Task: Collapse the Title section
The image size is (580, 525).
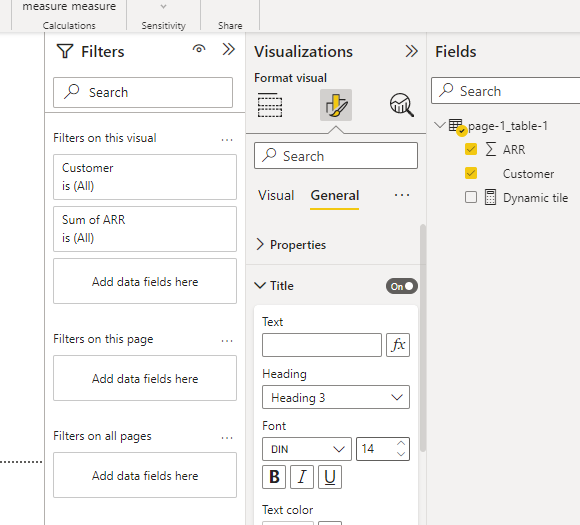Action: click(x=260, y=286)
